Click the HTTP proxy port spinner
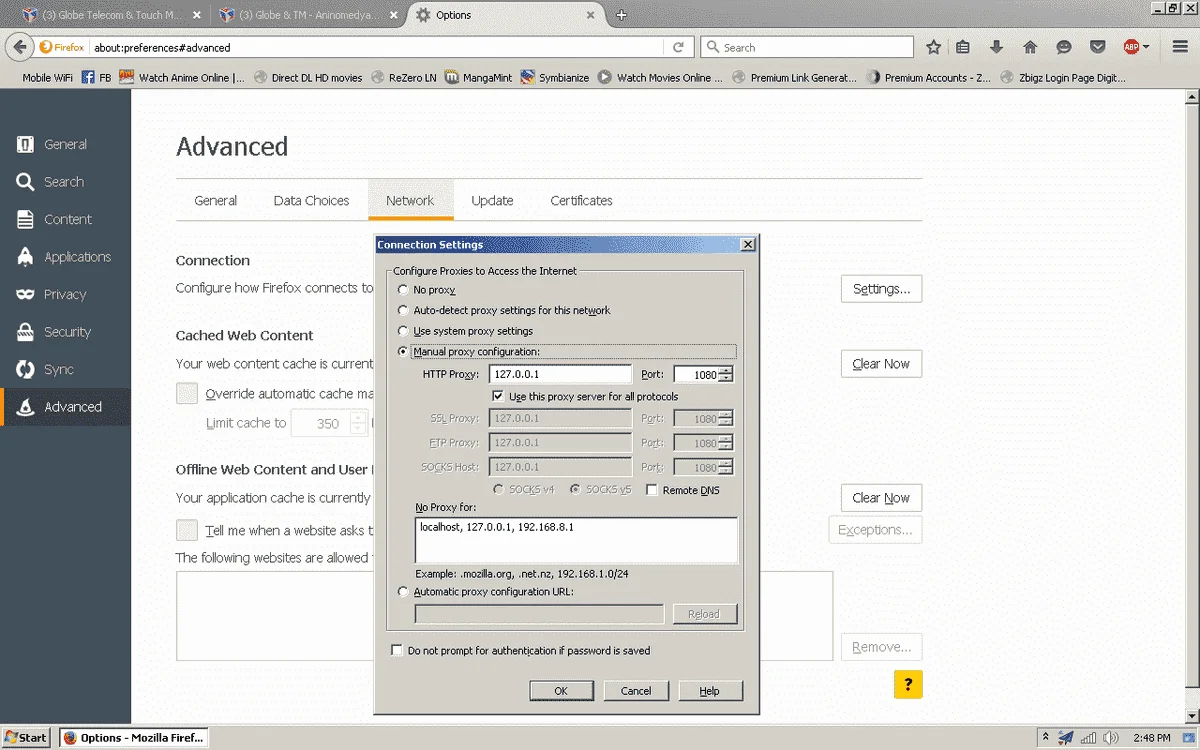The image size is (1200, 750). [726, 374]
